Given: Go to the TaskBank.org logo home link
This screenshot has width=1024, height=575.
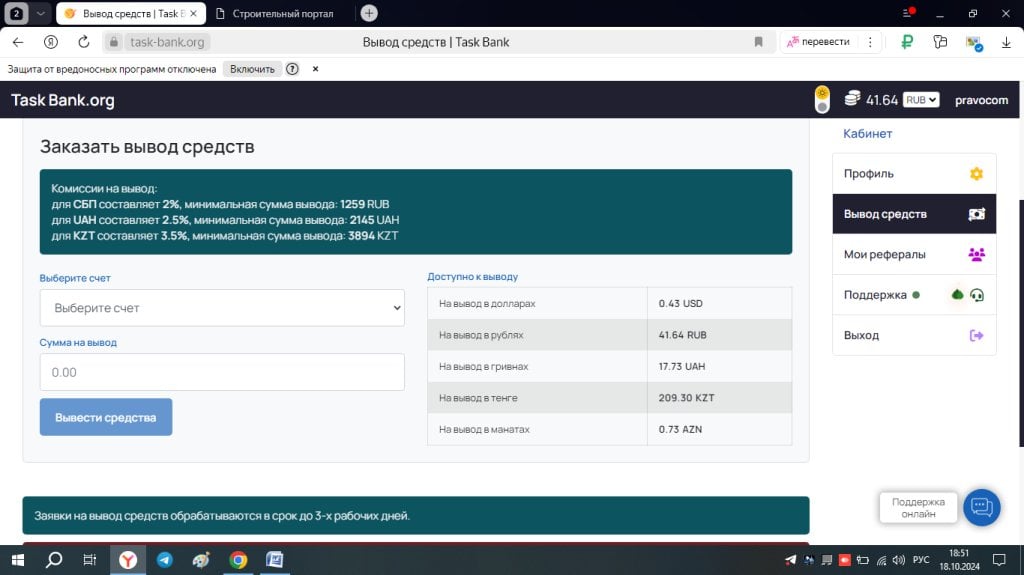Looking at the screenshot, I should pyautogui.click(x=63, y=100).
